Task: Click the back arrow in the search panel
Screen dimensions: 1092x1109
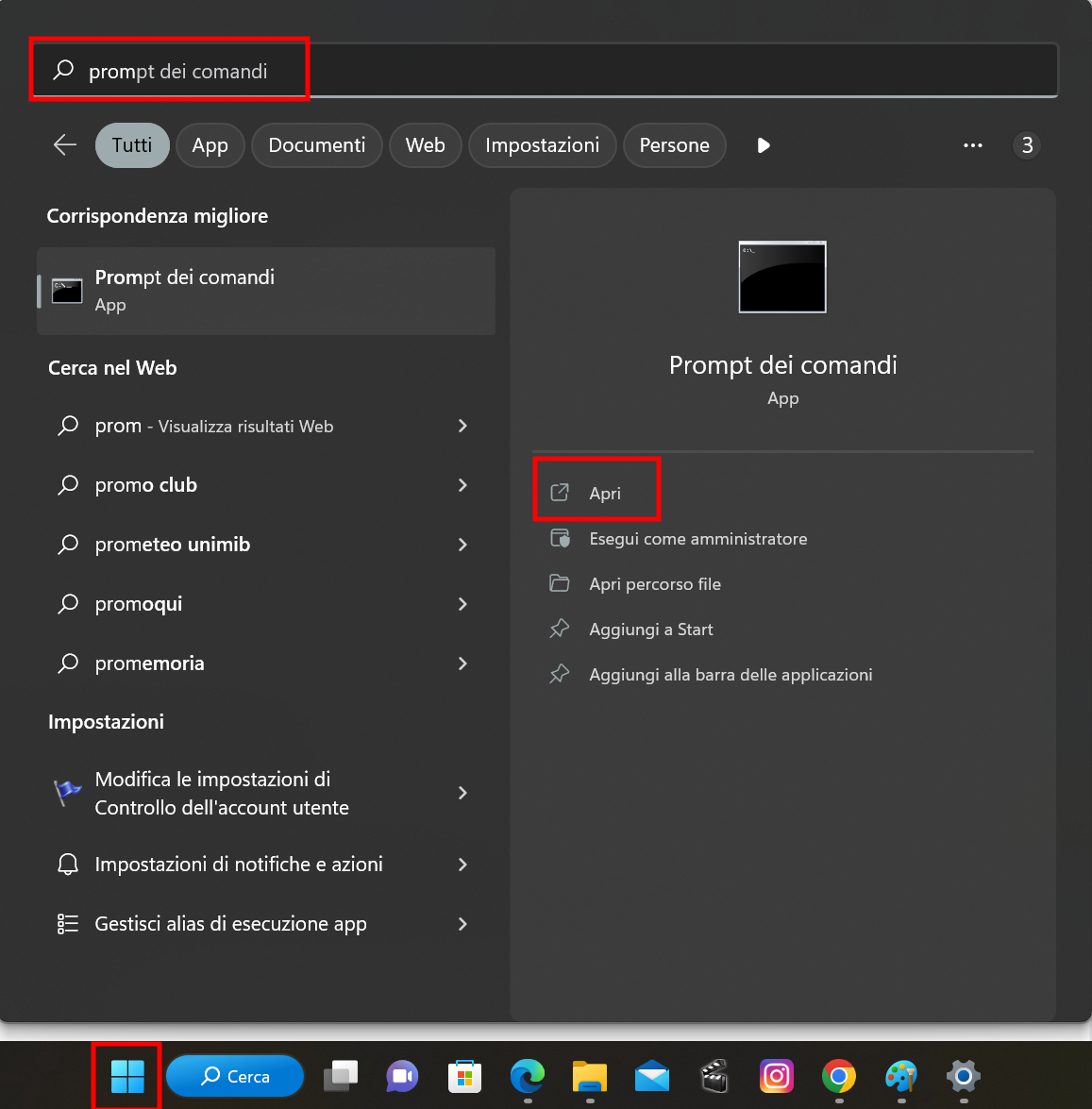Action: tap(65, 145)
